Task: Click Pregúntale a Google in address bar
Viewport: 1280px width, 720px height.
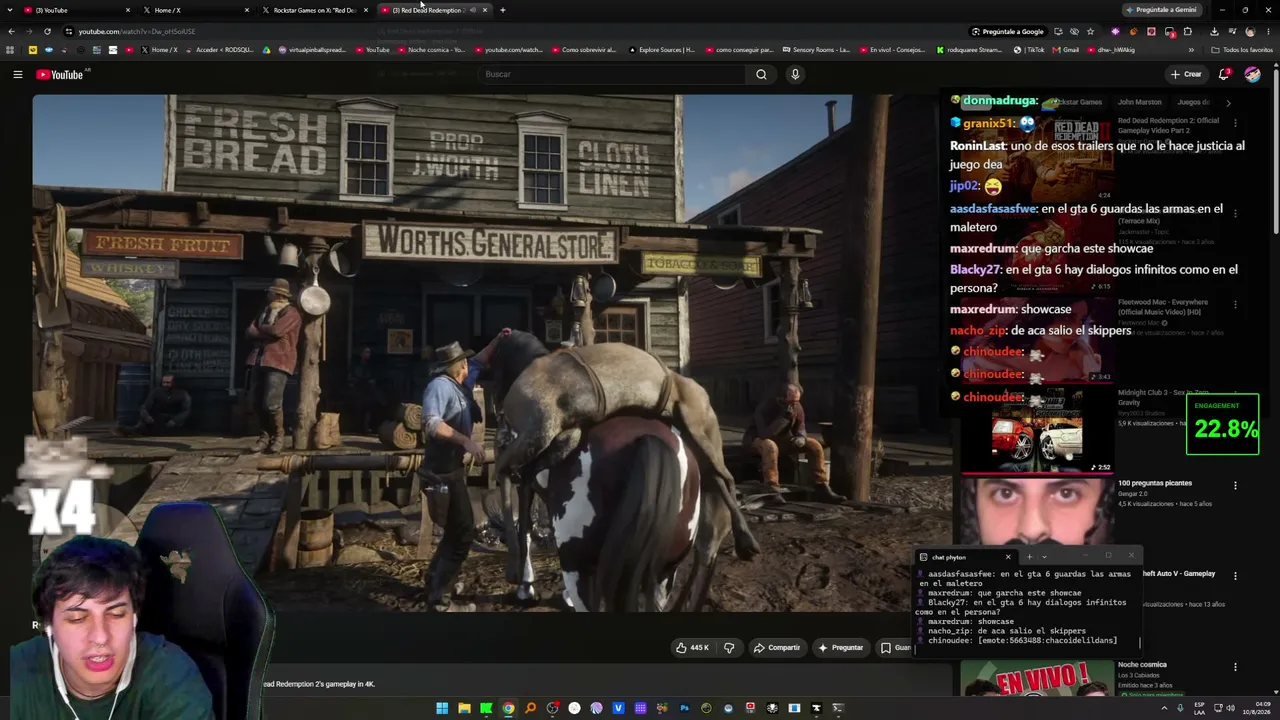Action: (x=1007, y=31)
